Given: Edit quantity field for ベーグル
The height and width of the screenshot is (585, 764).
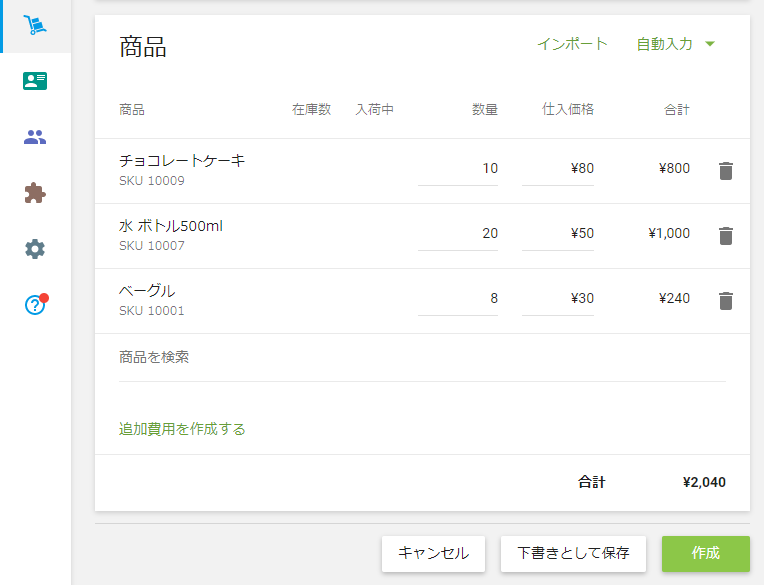Looking at the screenshot, I should pyautogui.click(x=458, y=299).
